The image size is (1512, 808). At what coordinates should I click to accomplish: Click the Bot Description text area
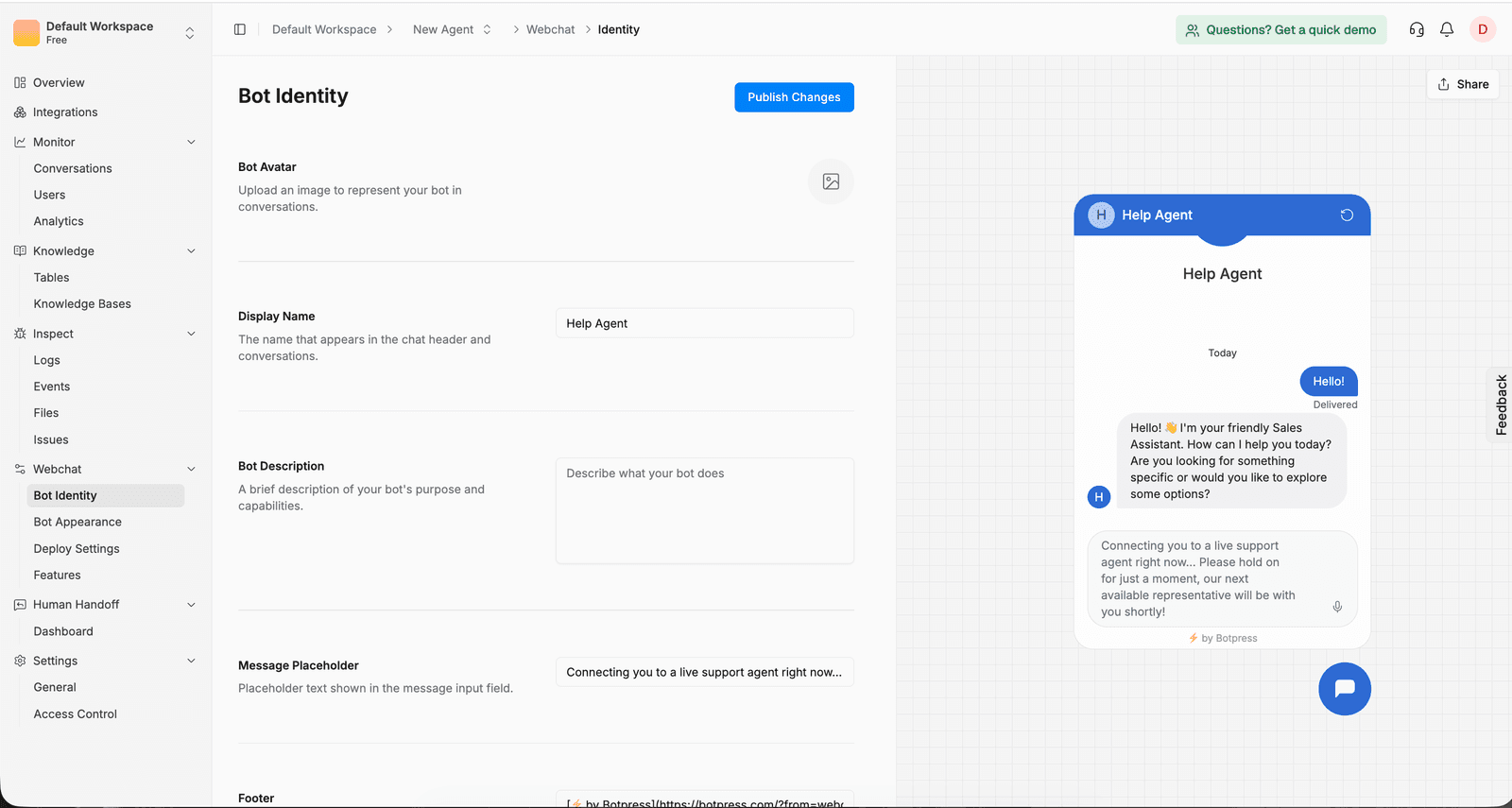coord(705,511)
